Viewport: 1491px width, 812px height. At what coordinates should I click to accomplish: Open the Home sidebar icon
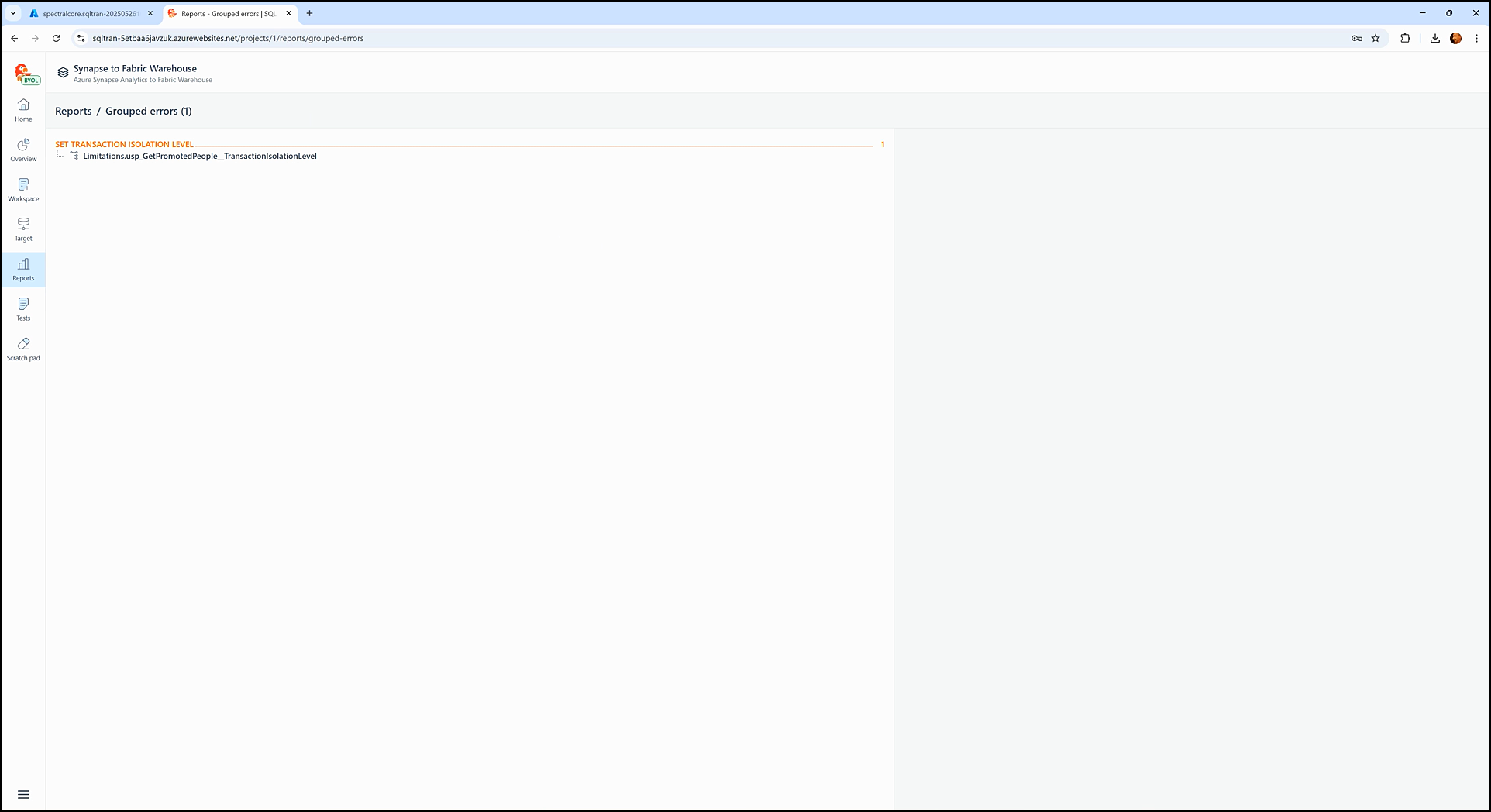23,110
